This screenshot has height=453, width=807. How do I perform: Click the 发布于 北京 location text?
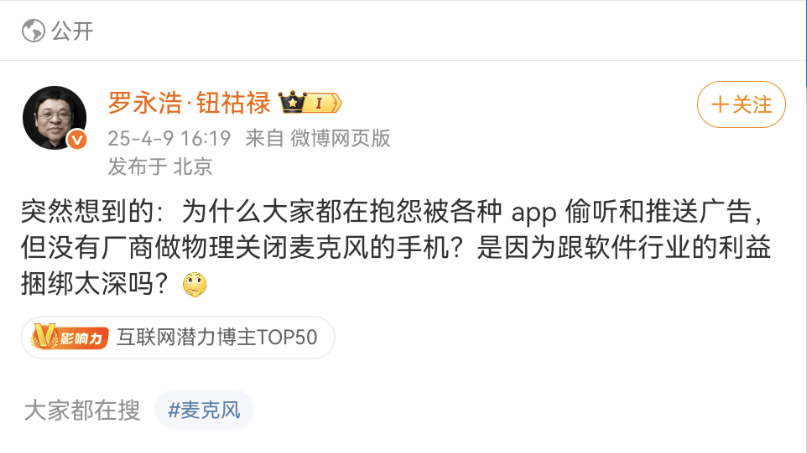[160, 166]
